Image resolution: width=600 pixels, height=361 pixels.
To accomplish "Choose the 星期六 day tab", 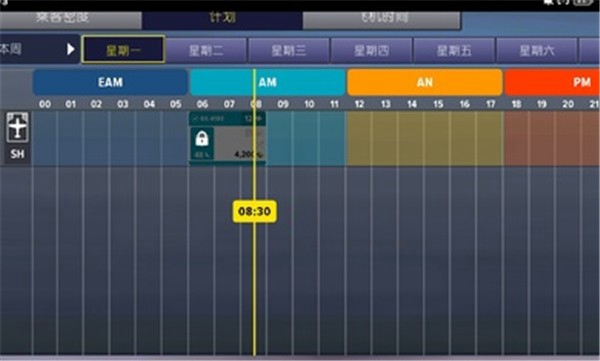I will coord(536,50).
